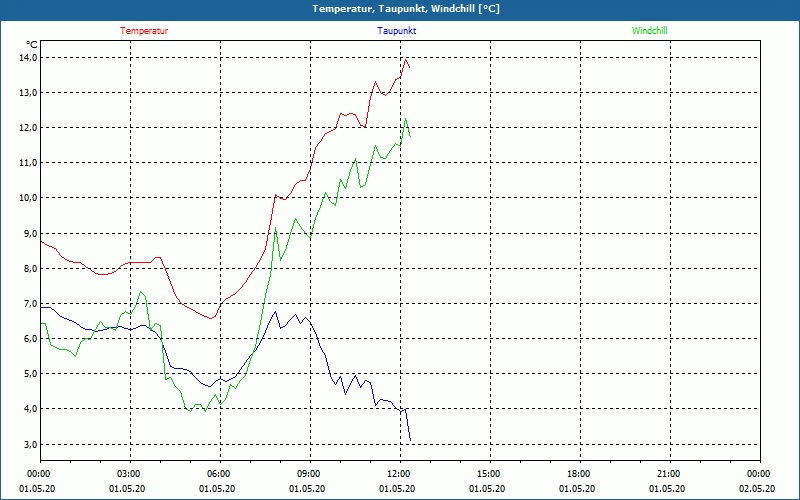
Task: Select the blue Taupunkt legend label
Action: click(397, 31)
